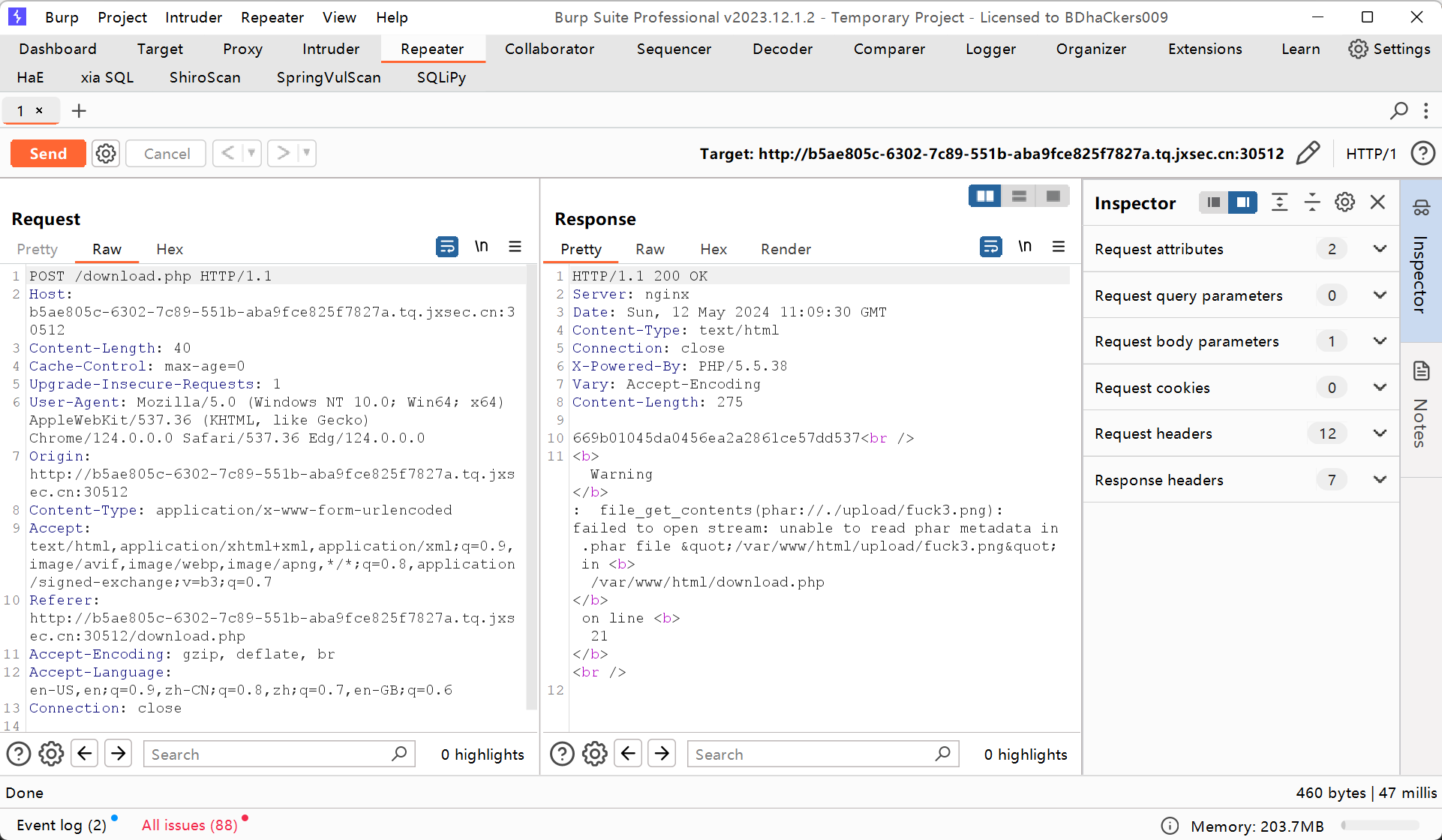
Task: Open history dropdown beside back arrow
Action: (251, 153)
